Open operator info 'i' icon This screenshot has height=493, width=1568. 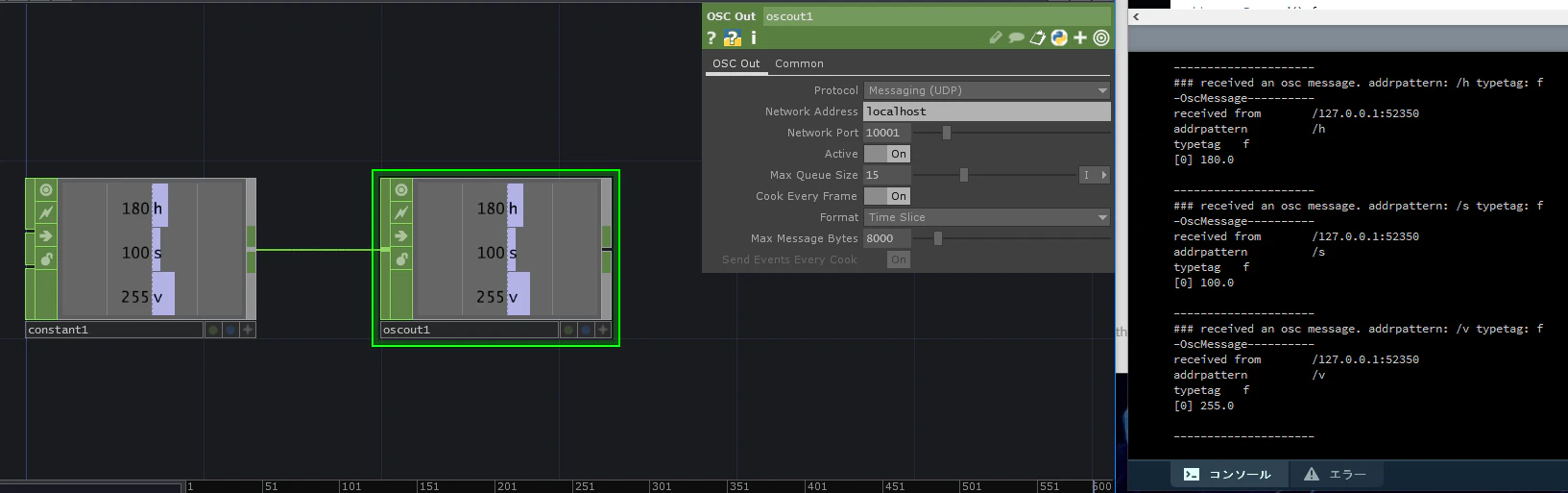tap(754, 37)
